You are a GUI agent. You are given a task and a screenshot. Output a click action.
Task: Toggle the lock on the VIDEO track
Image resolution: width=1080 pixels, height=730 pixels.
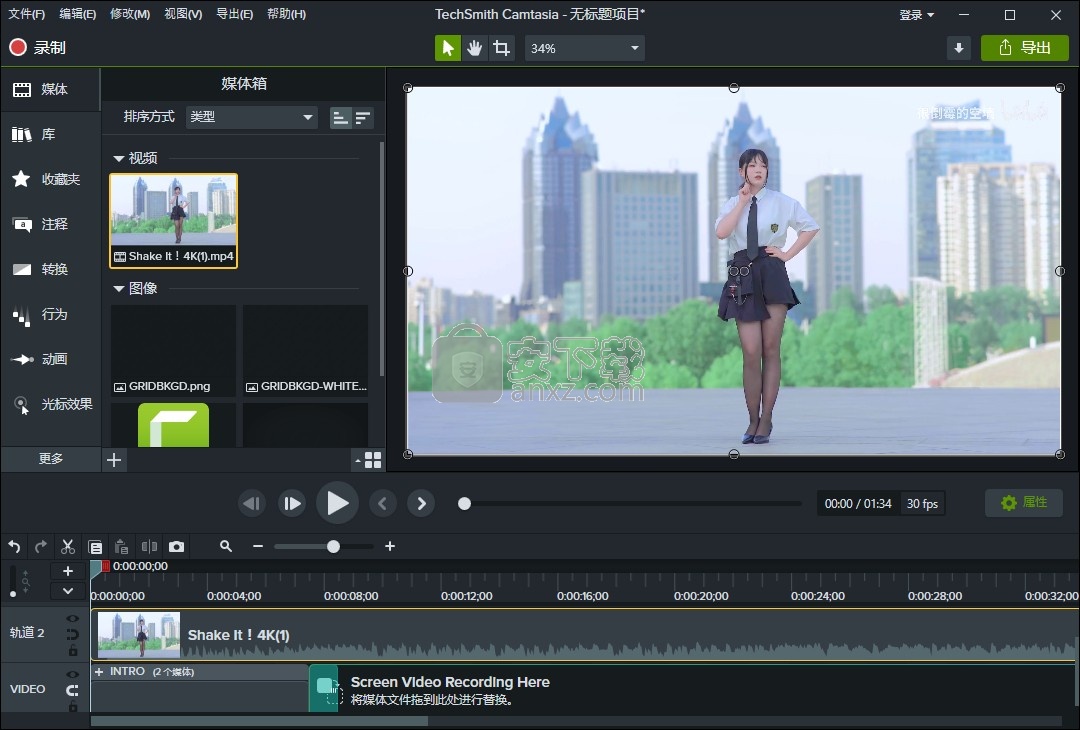73,707
